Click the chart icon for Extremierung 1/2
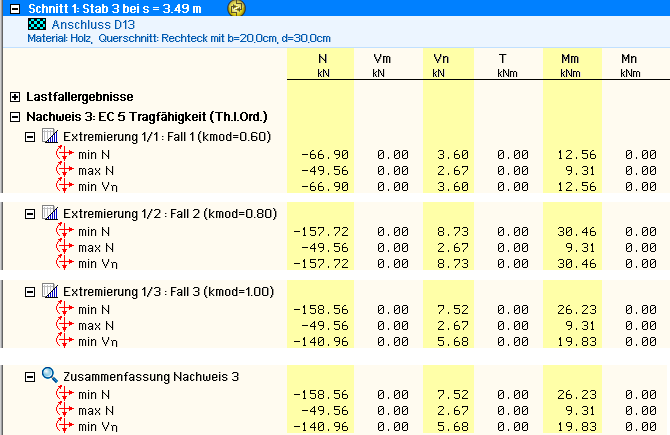Image resolution: width=670 pixels, height=435 pixels. [x=50, y=213]
